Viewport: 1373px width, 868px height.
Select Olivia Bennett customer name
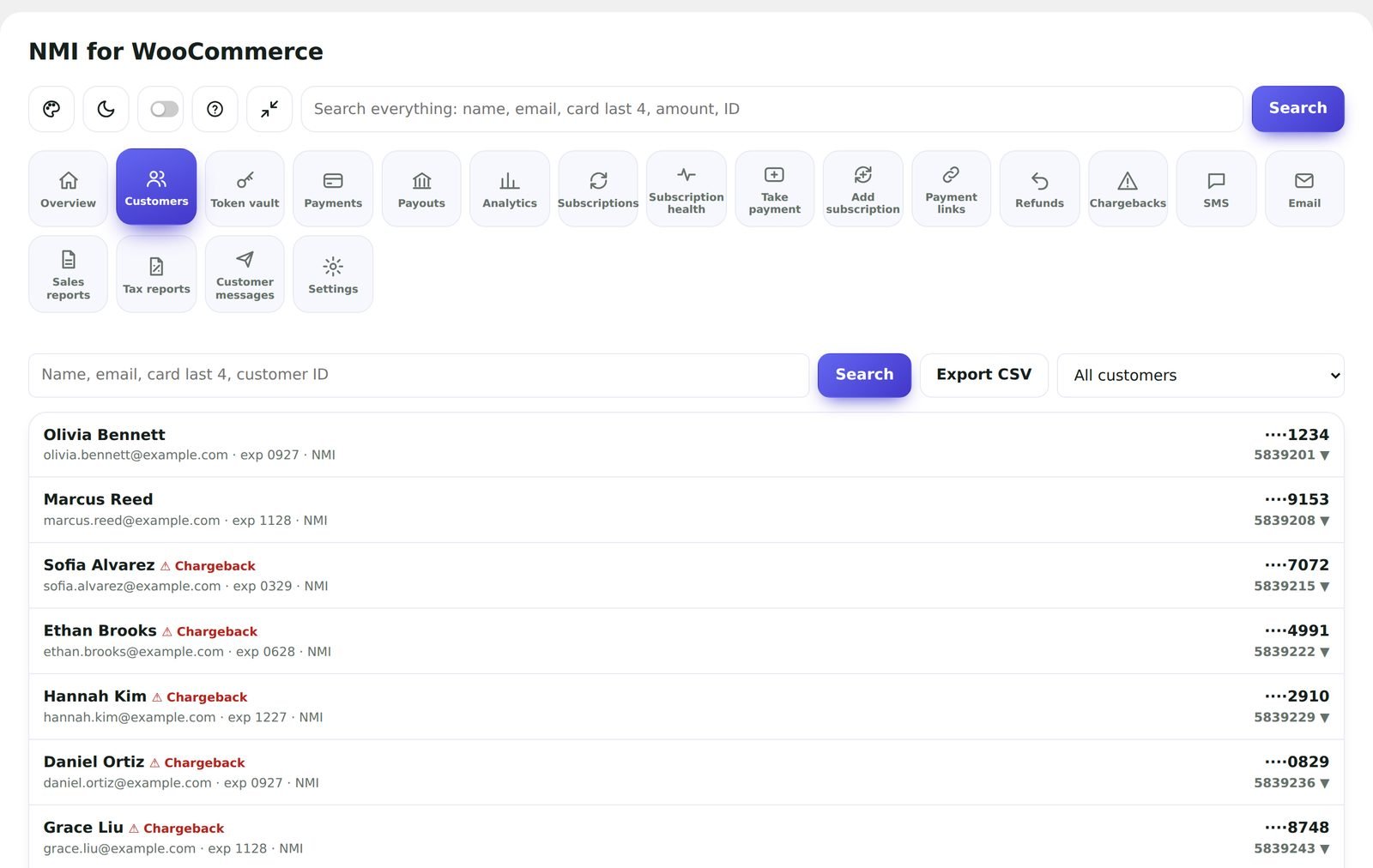(x=105, y=435)
